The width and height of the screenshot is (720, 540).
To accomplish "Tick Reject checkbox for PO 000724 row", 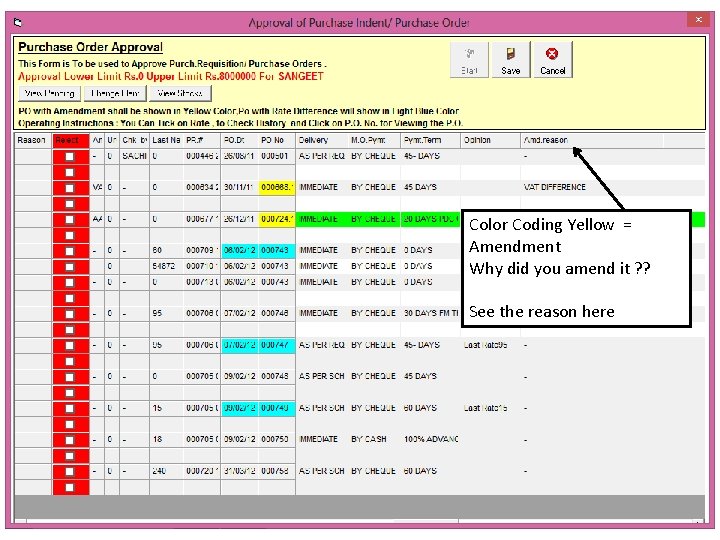I will (x=69, y=219).
